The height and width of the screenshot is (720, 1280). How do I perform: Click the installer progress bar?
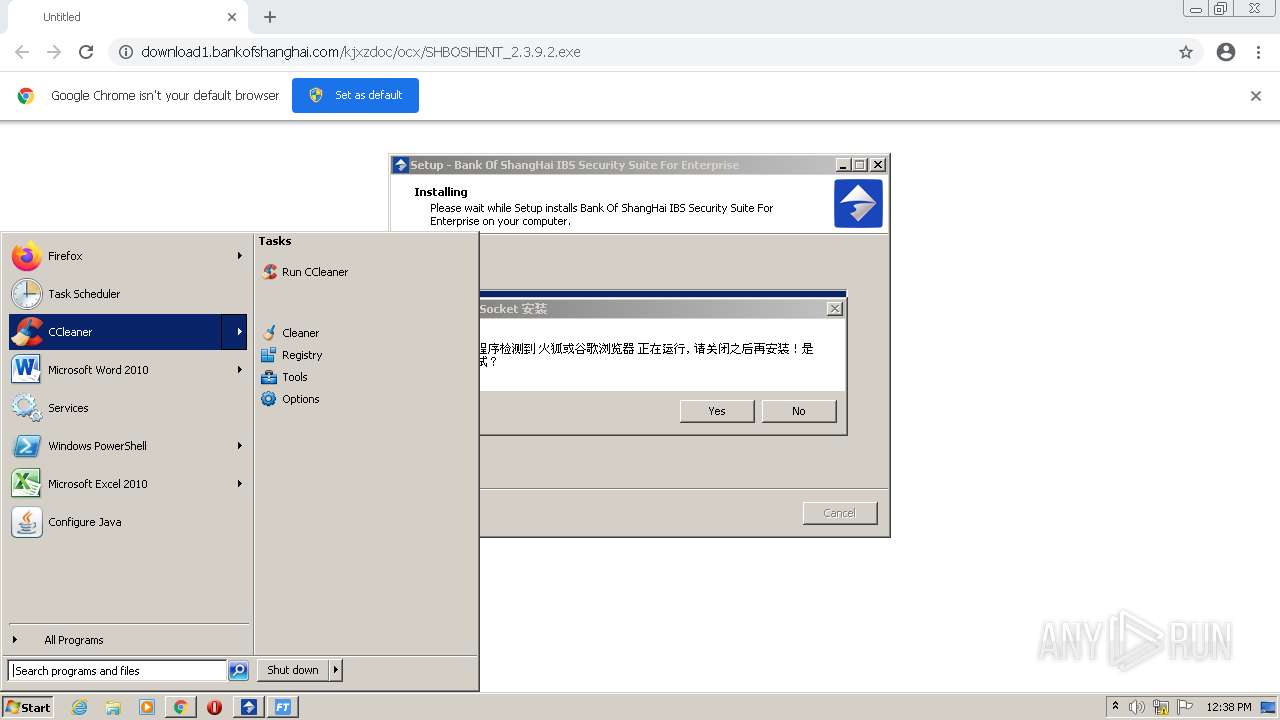click(x=662, y=294)
